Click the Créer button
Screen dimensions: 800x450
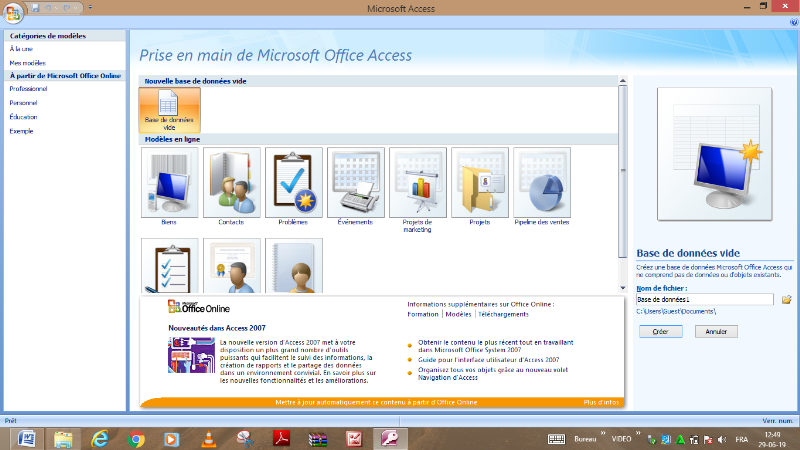point(661,332)
